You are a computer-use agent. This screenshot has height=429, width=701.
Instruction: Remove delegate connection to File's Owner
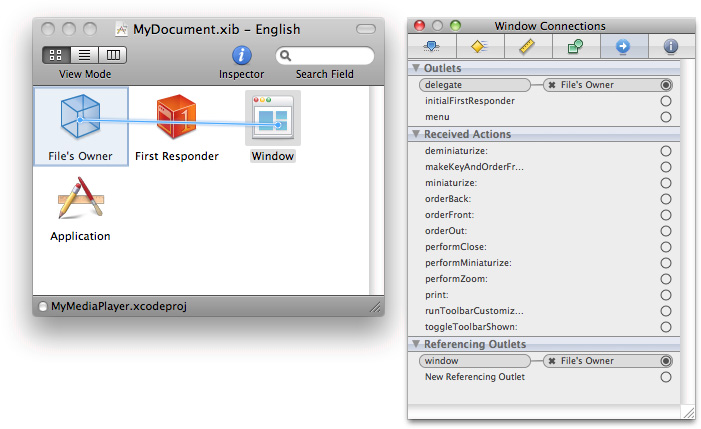(552, 86)
